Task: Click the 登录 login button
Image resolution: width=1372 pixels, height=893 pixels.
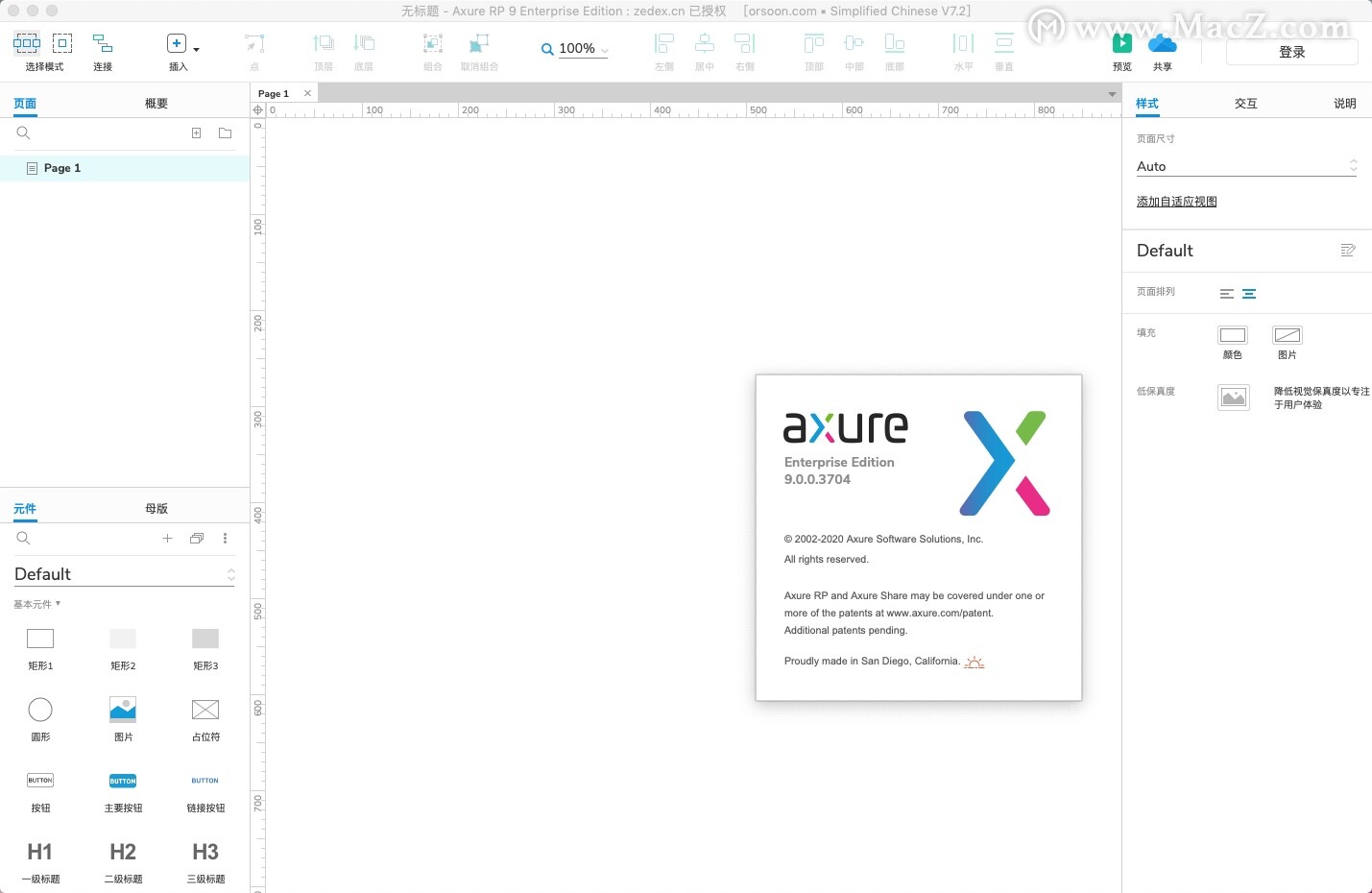Action: (x=1292, y=52)
